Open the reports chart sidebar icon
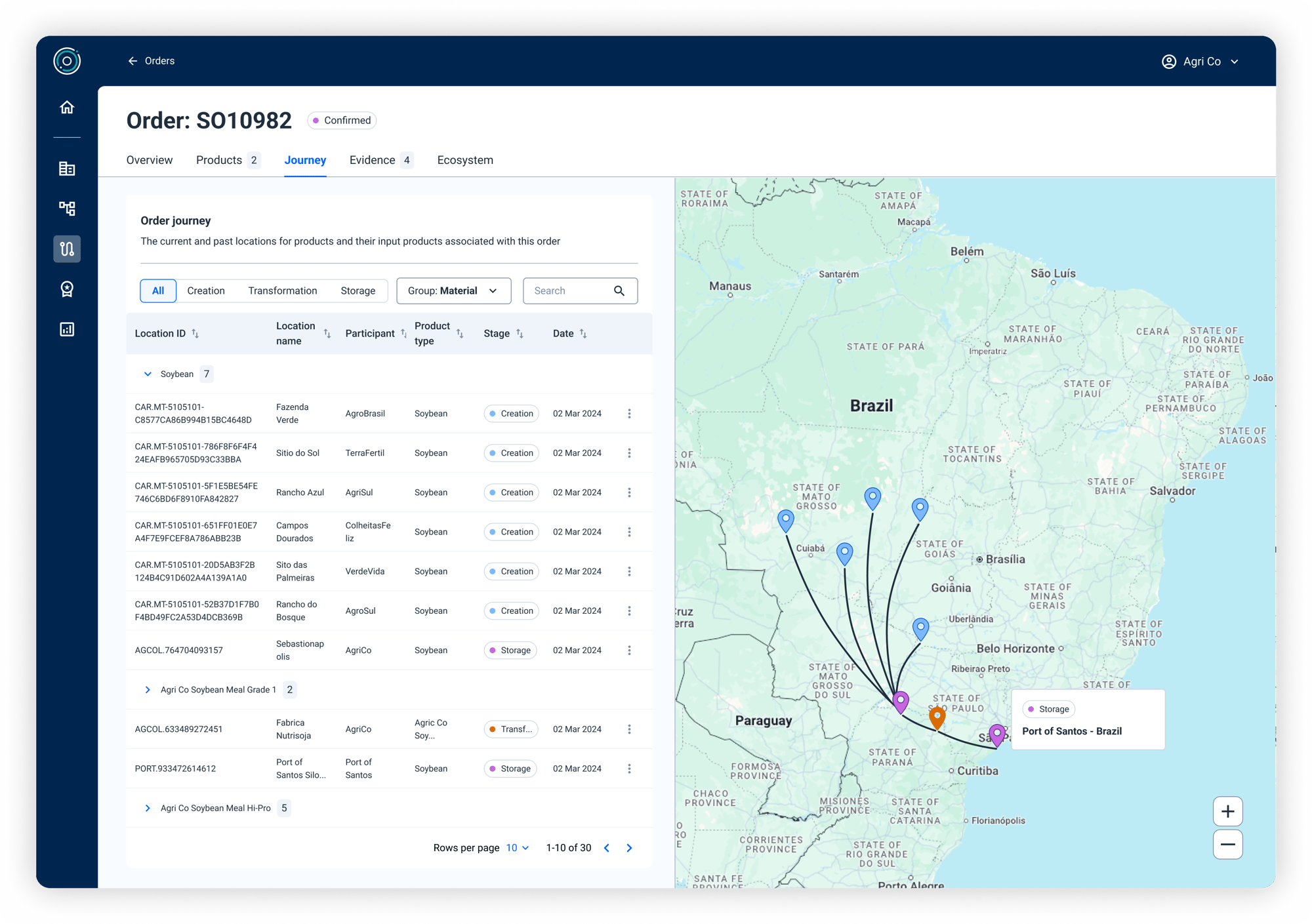1312x924 pixels. (x=67, y=329)
